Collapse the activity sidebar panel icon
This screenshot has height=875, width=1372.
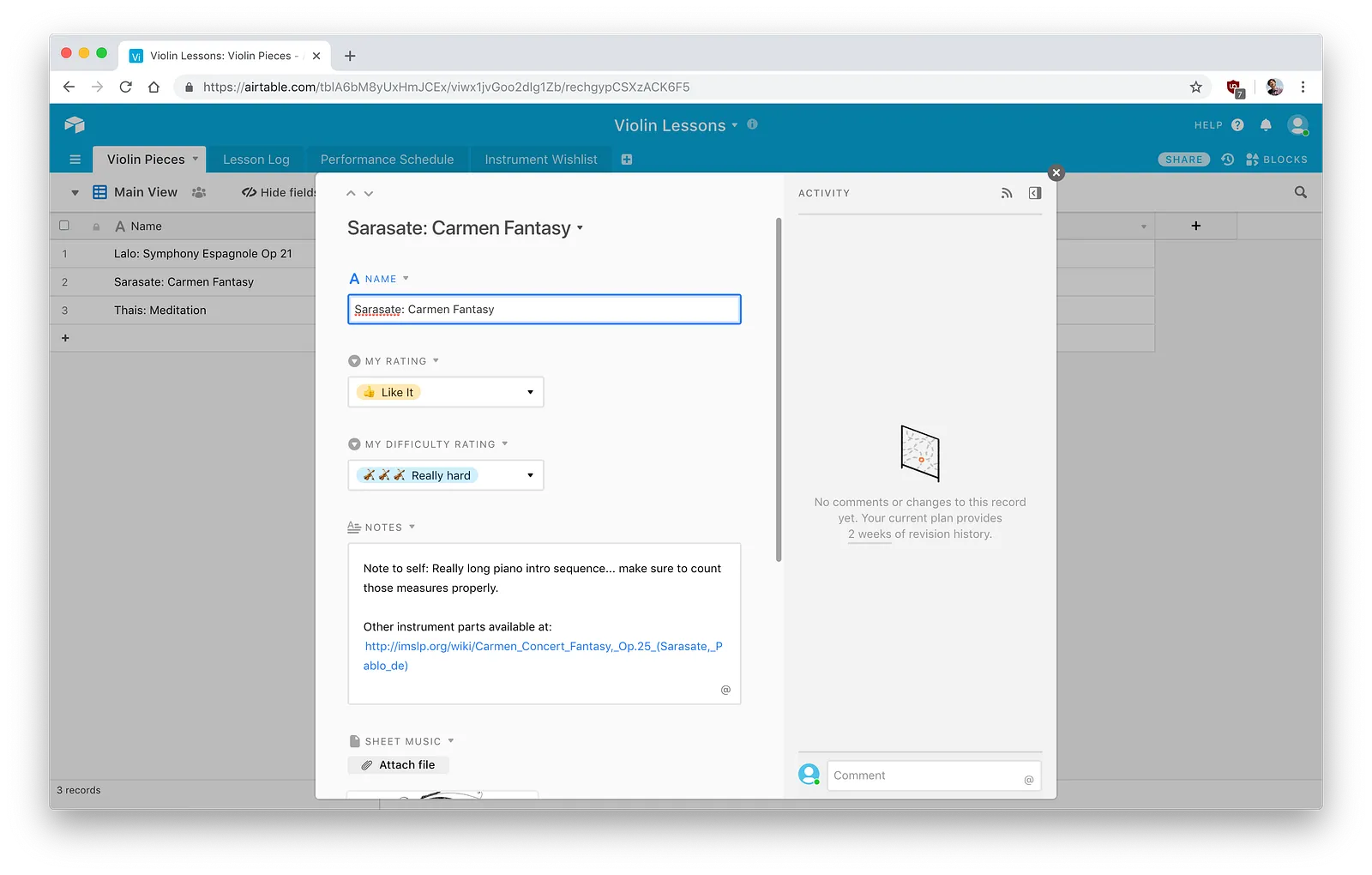click(1035, 193)
